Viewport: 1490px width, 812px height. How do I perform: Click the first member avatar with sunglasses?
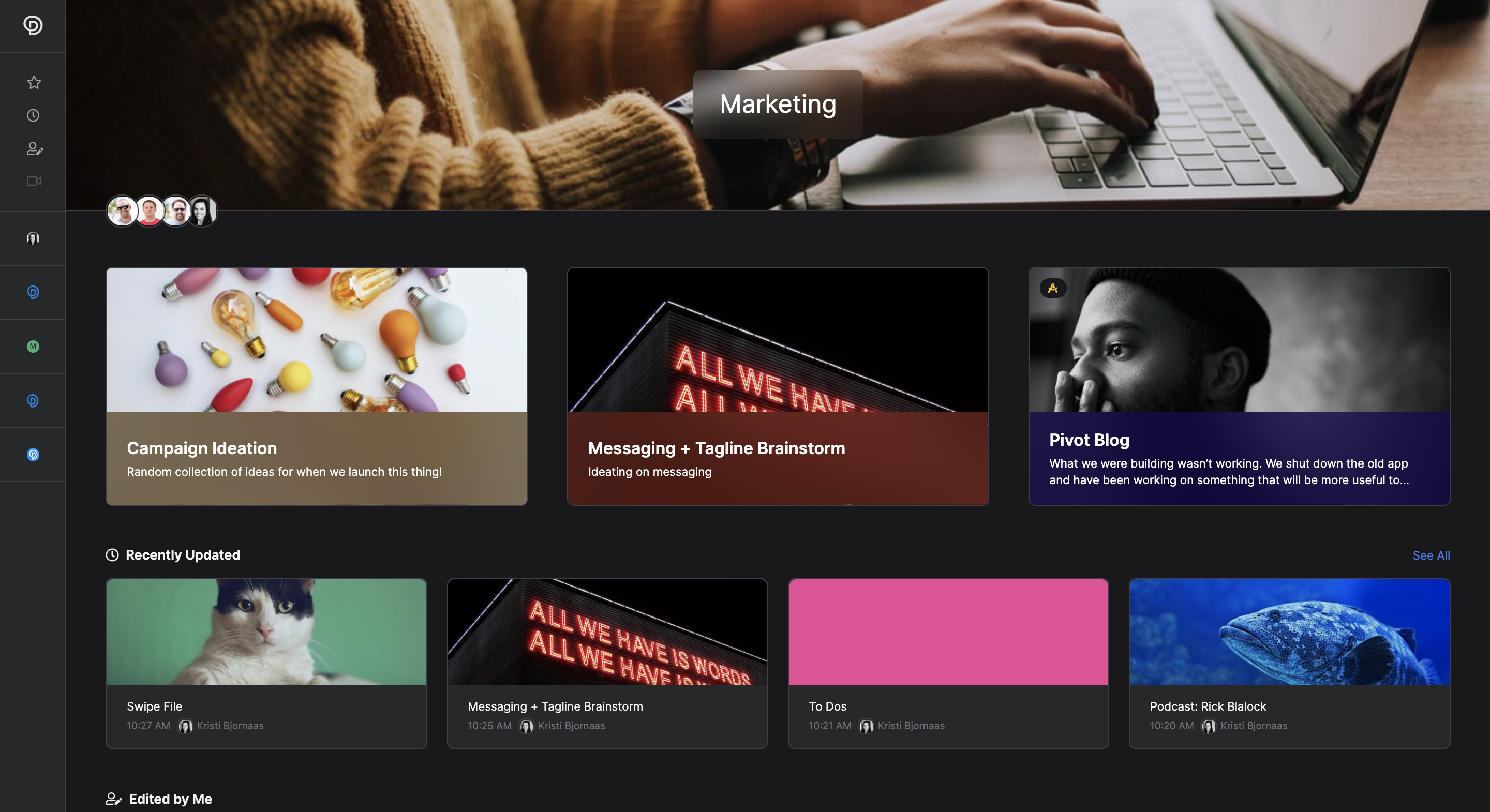point(122,211)
